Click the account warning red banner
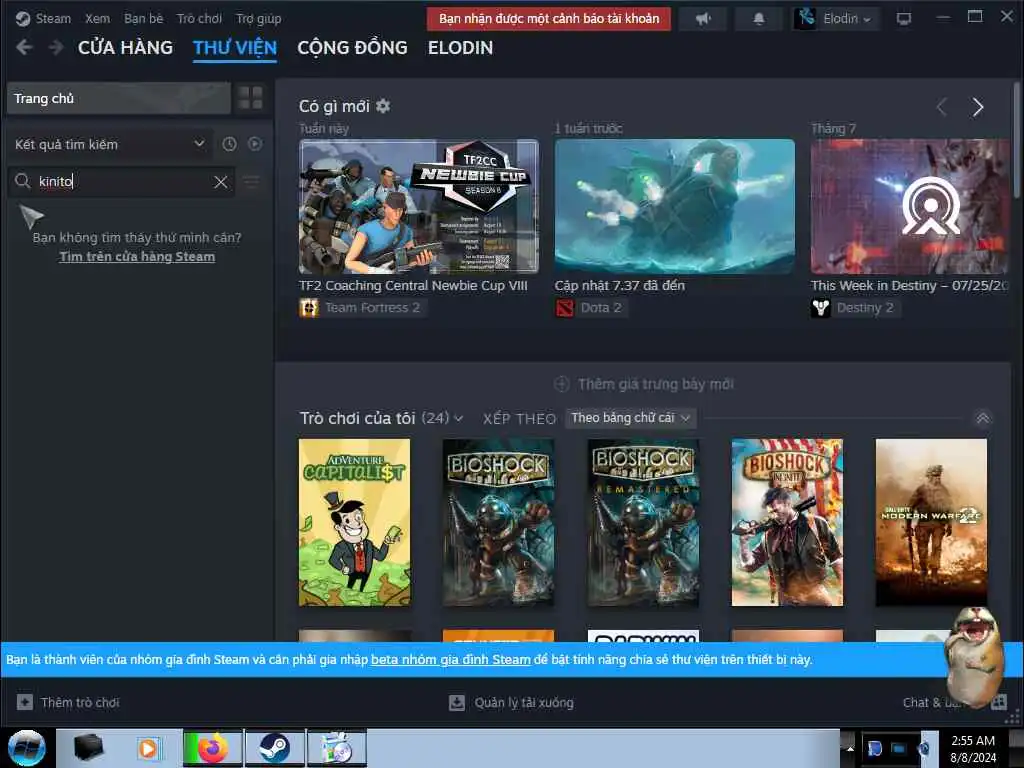1024x768 pixels. (549, 19)
